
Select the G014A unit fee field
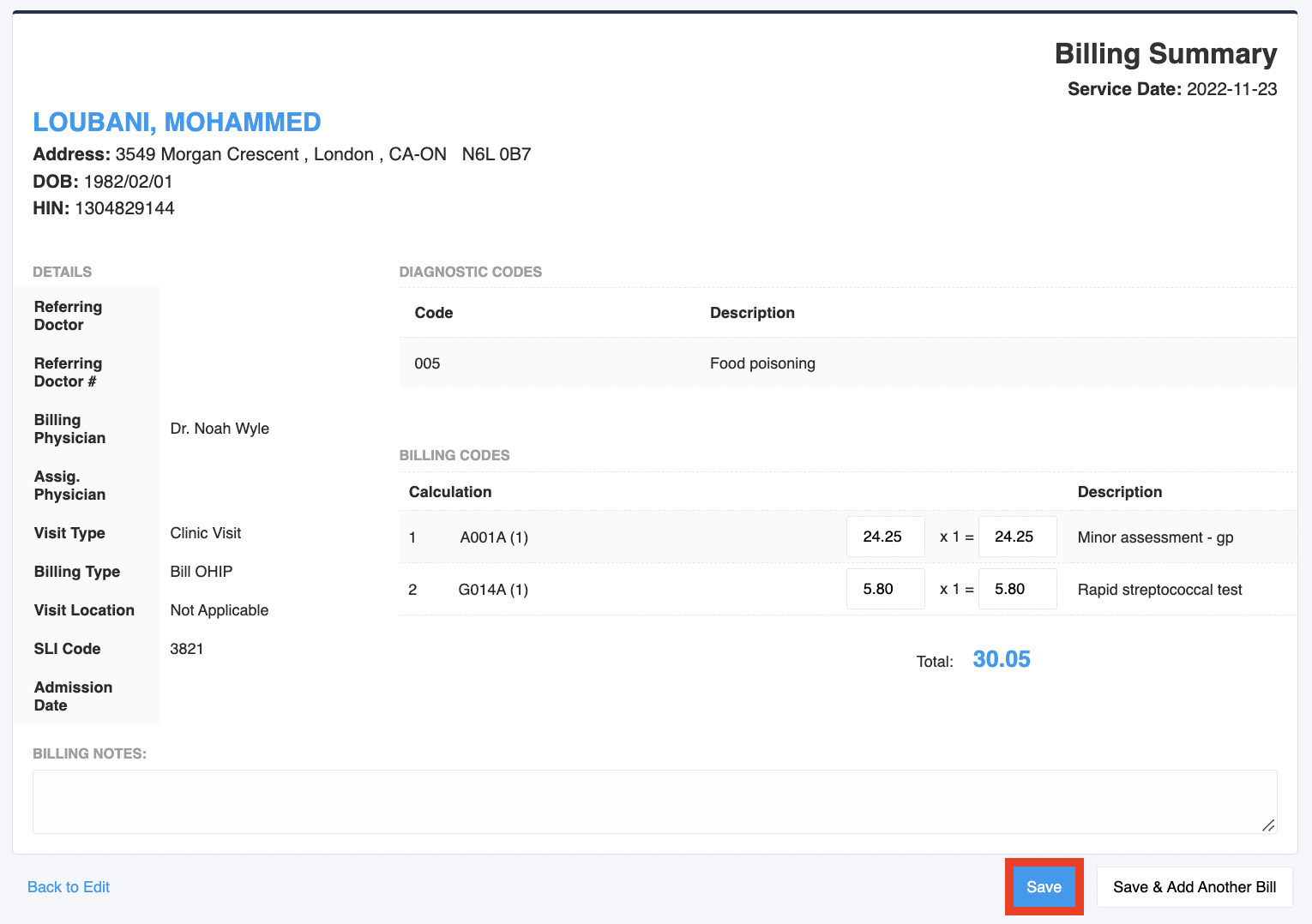click(x=885, y=589)
